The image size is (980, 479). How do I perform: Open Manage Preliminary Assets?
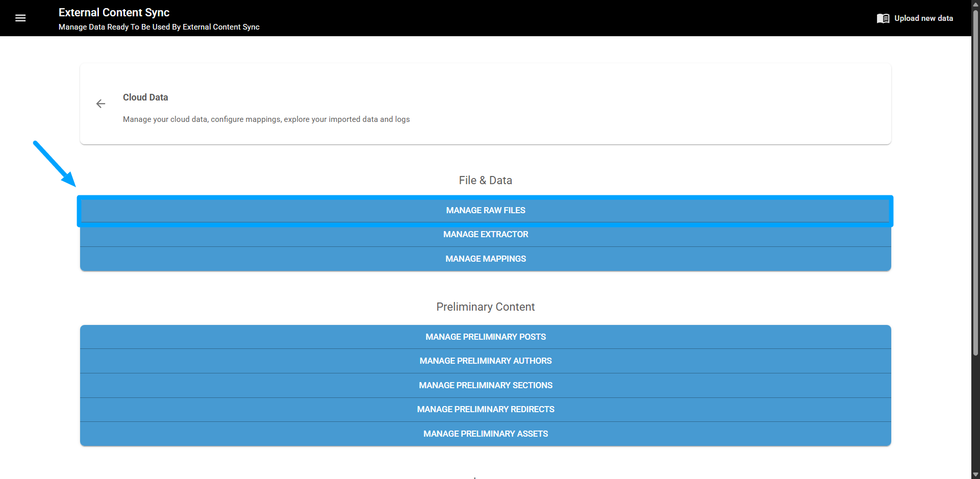click(486, 434)
